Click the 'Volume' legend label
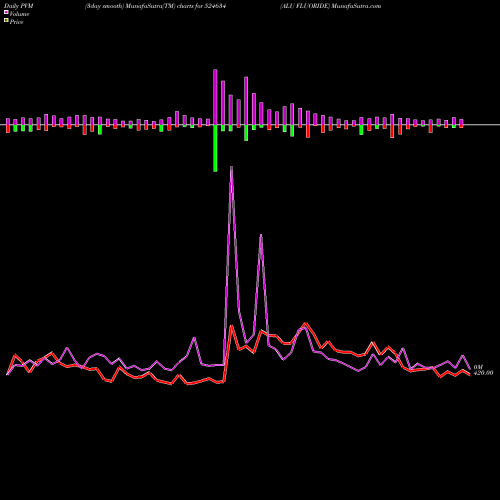The height and width of the screenshot is (500, 500). 19,14
